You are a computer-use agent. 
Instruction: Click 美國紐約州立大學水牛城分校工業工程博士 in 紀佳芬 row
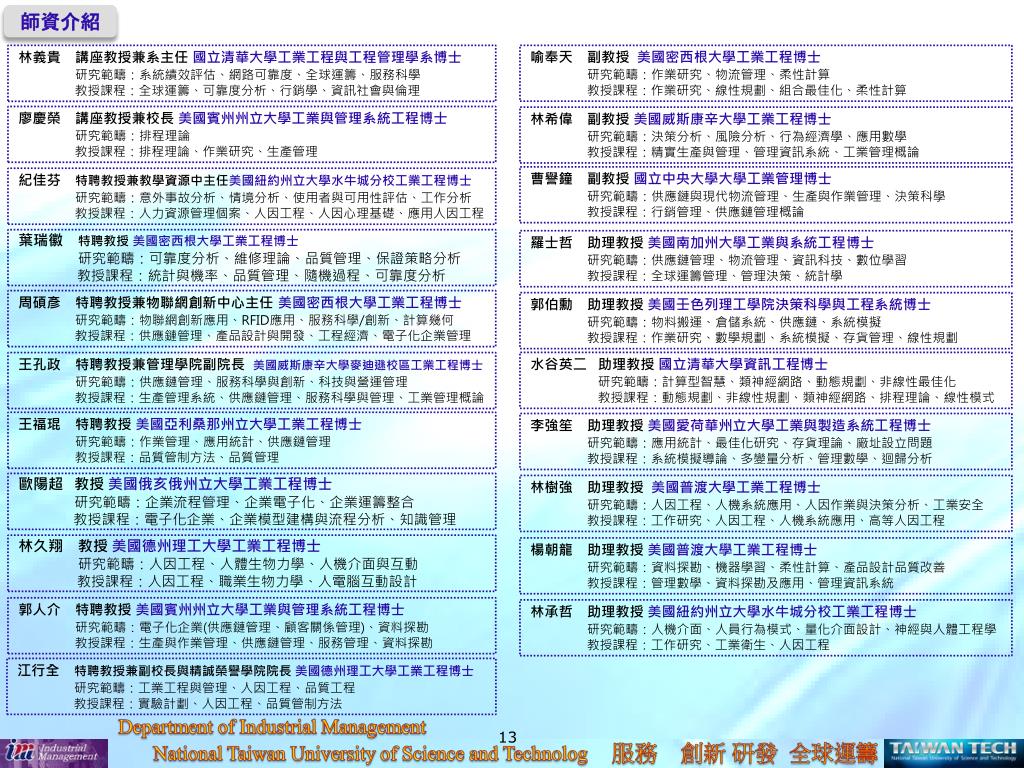coord(350,180)
